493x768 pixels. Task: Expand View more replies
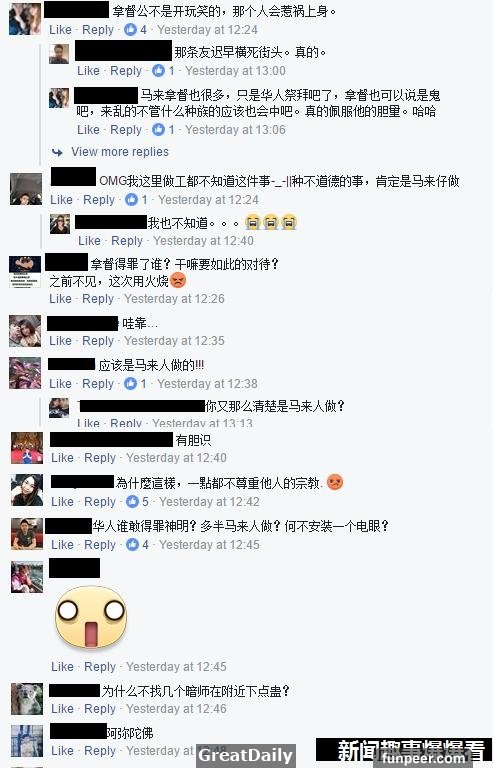(120, 152)
